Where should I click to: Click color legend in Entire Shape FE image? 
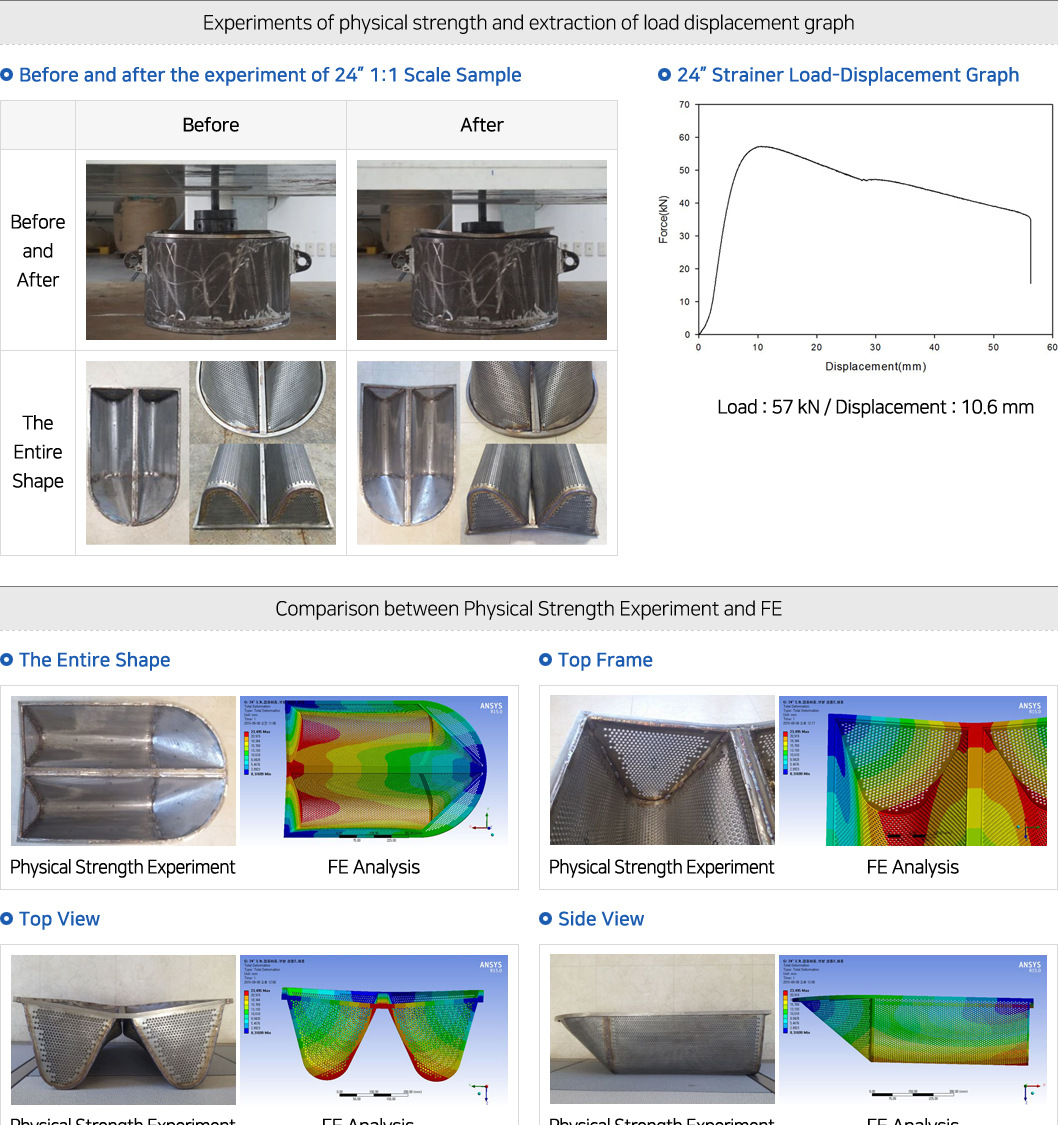(257, 753)
